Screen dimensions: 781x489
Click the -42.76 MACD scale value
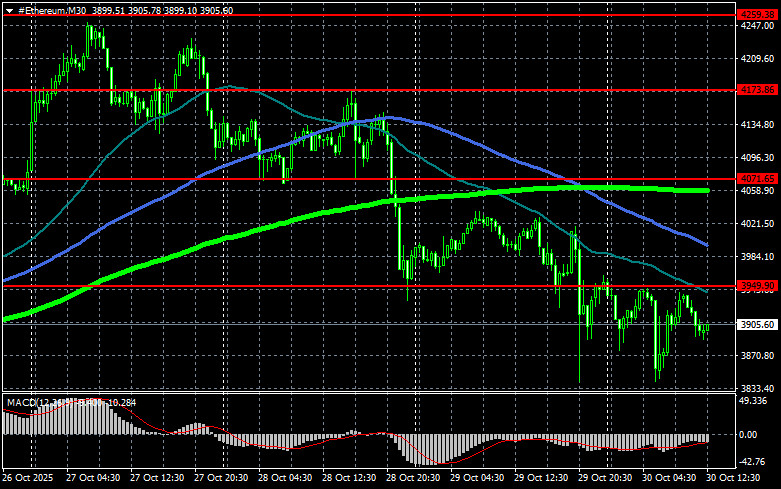[752, 462]
